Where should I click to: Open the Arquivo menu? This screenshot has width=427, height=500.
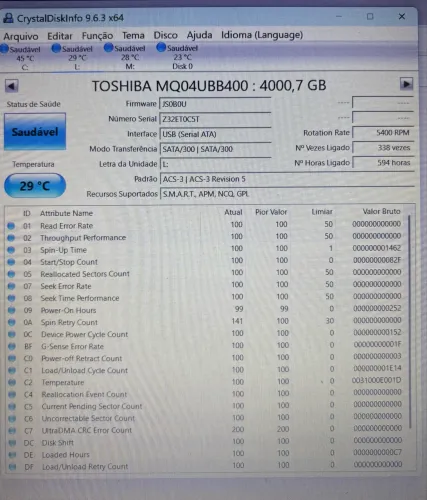(x=21, y=36)
